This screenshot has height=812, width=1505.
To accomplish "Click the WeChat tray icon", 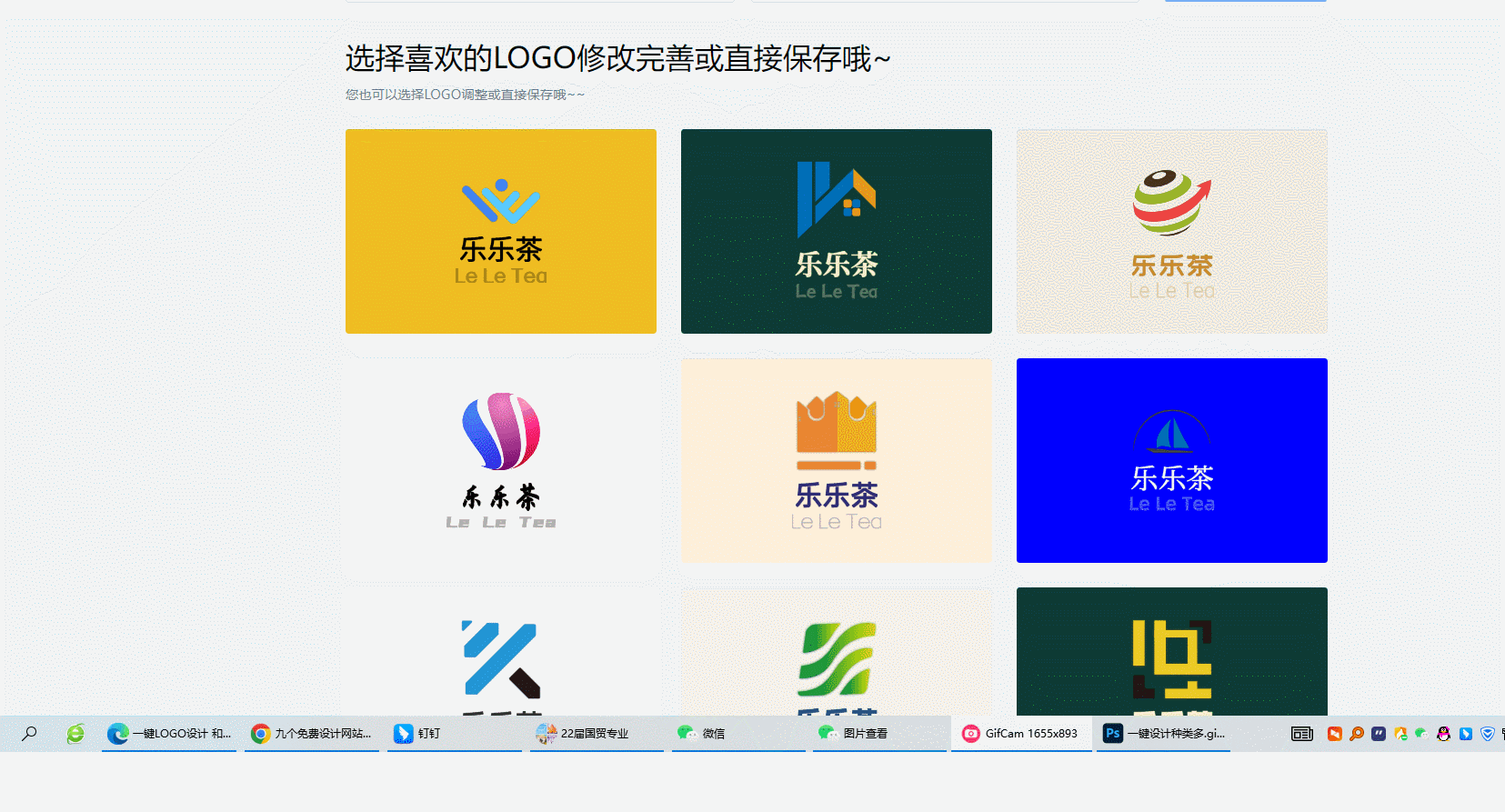I will tap(1421, 734).
